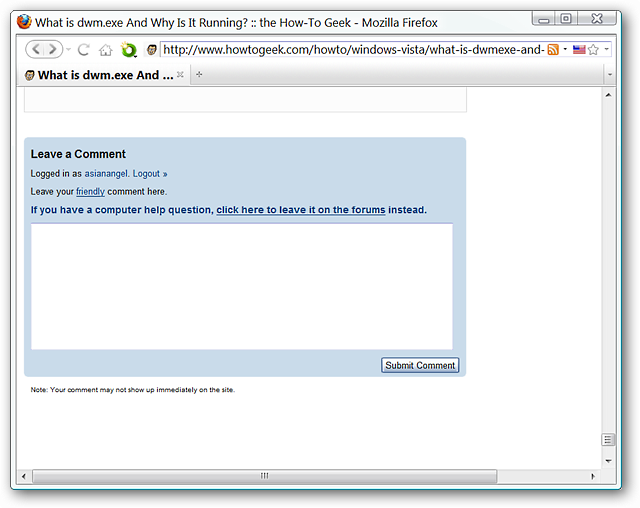Open the dropdown arrow right of the bookmark star
Image resolution: width=640 pixels, height=508 pixels.
click(x=606, y=49)
